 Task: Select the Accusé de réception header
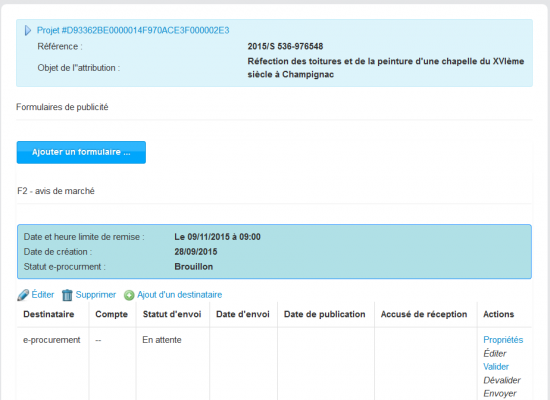(424, 314)
